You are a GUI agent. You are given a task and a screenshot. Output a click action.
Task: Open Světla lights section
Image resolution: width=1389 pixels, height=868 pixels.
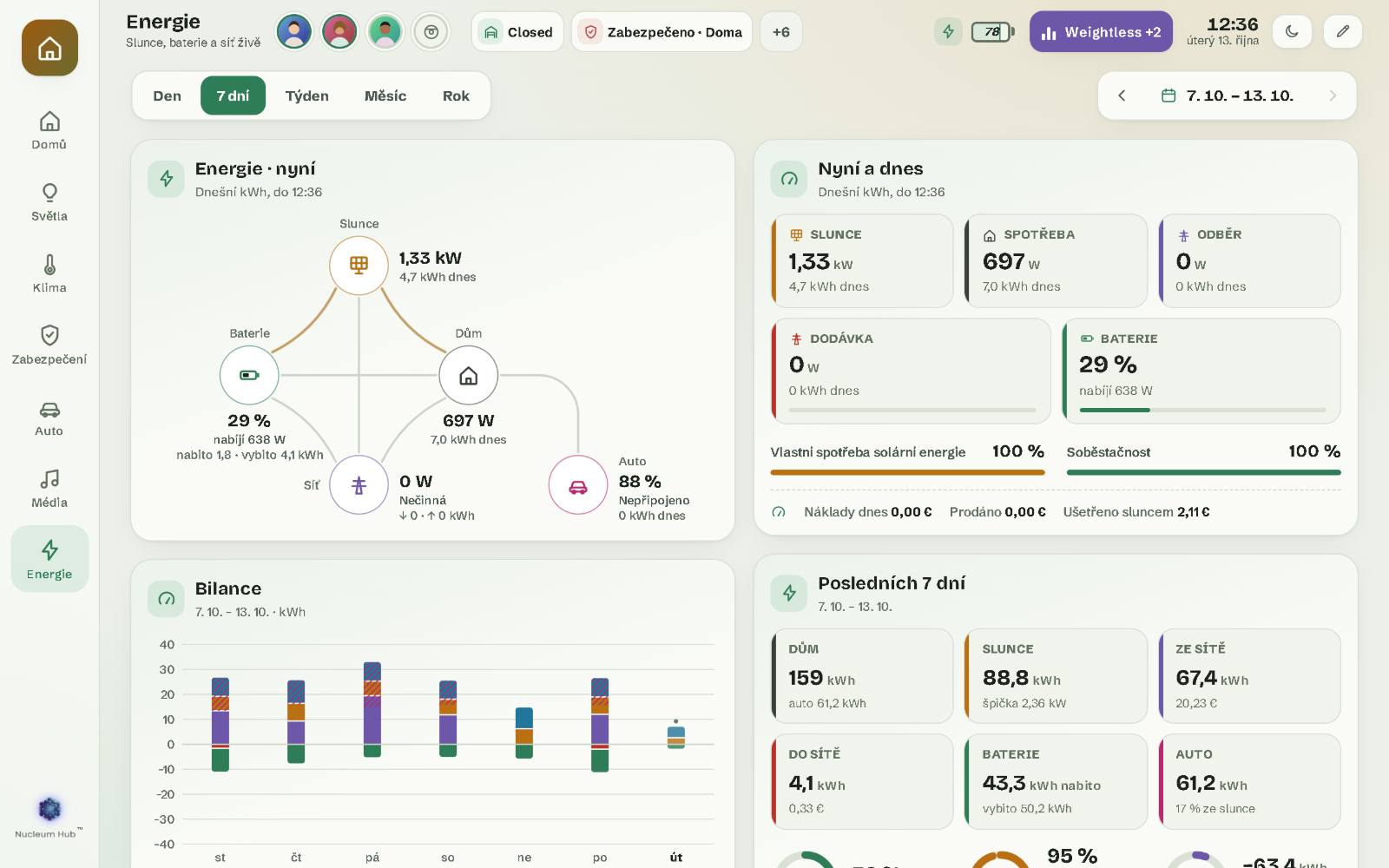49,202
